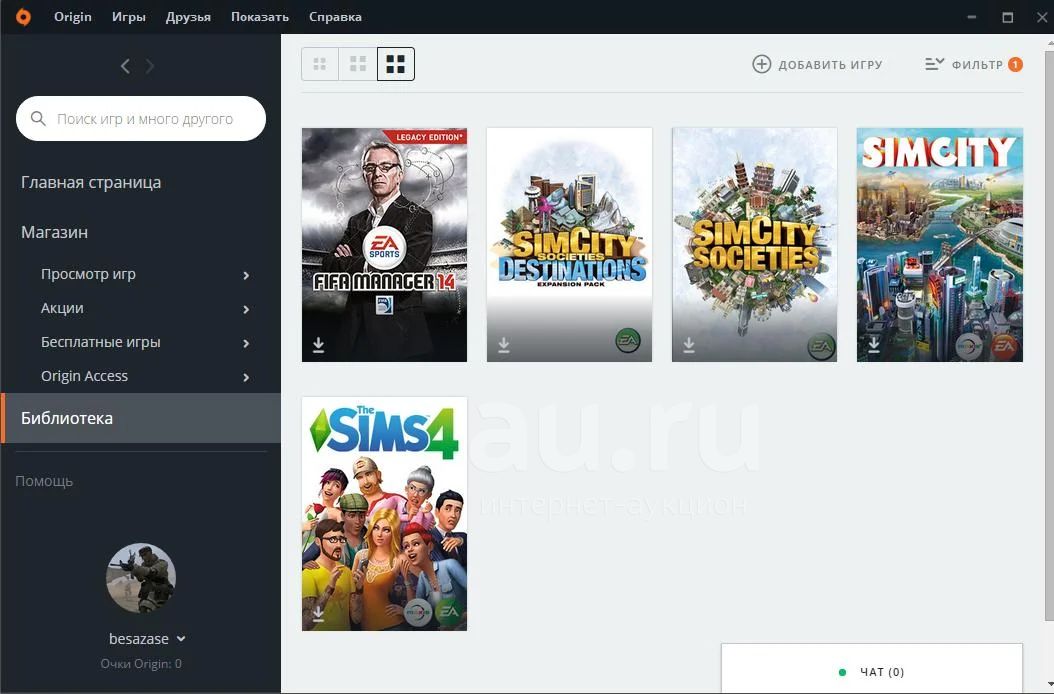Click the ДОБАВИТЬ ИГРУ button

pyautogui.click(x=817, y=65)
